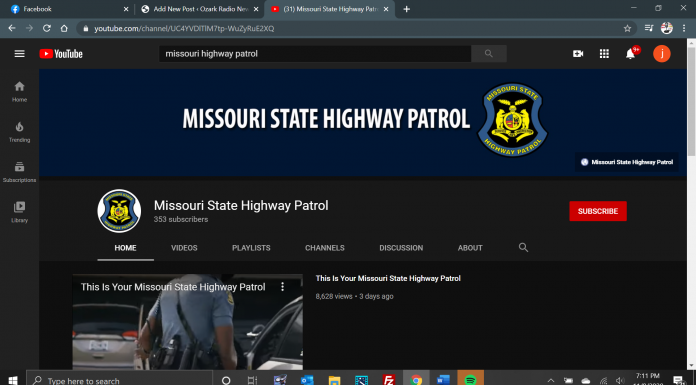Viewport: 696px width, 385px height.
Task: Open Task View from the taskbar
Action: 253,380
